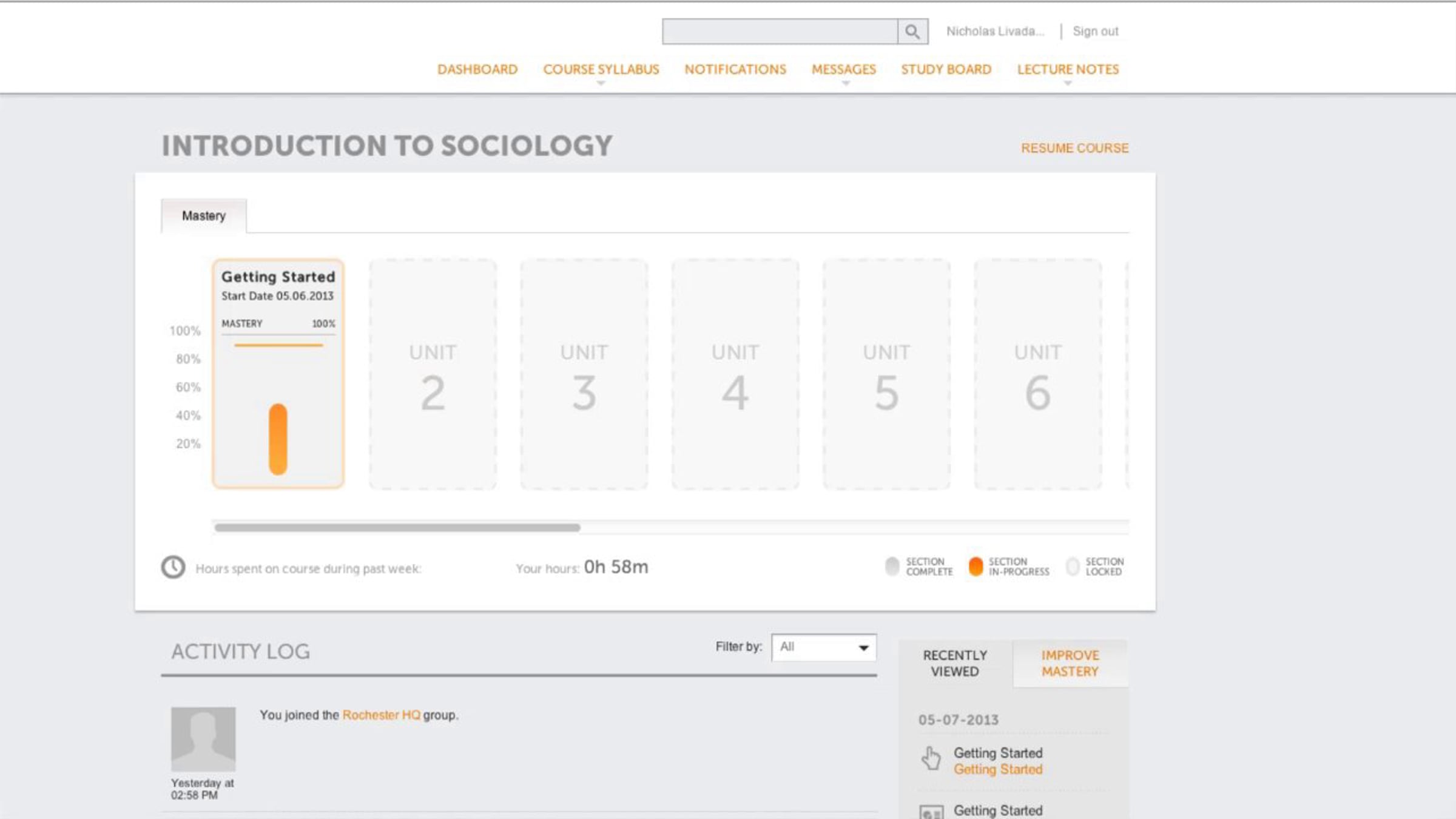Click the '05-07-2013' date heading
The height and width of the screenshot is (819, 1456).
coord(958,720)
